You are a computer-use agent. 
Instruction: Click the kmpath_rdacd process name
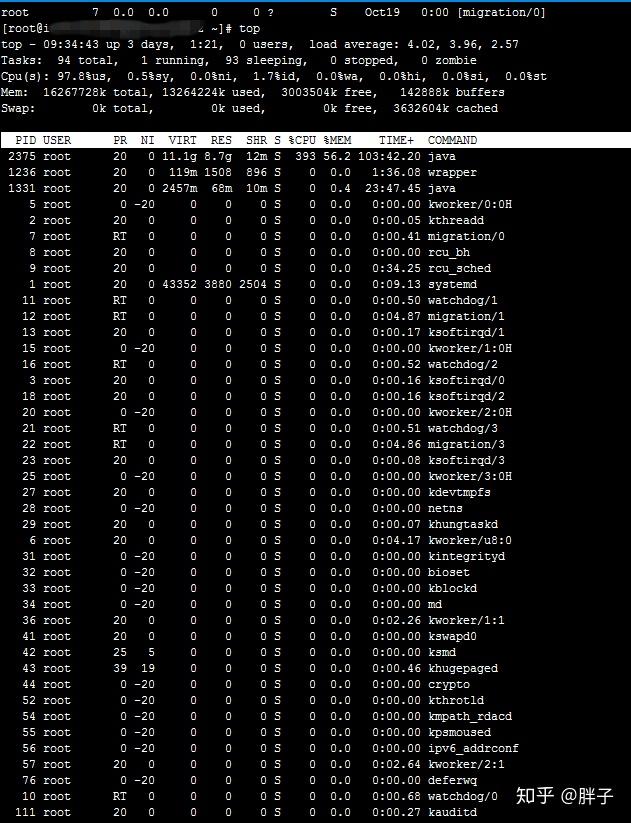pyautogui.click(x=470, y=716)
